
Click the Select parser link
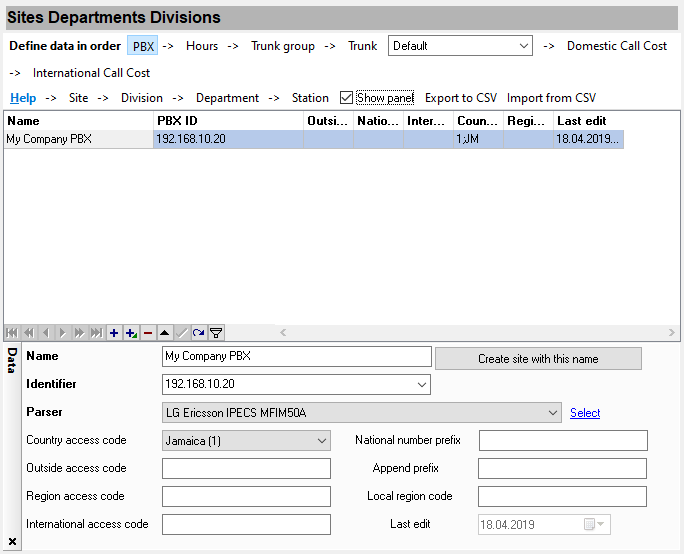[585, 413]
